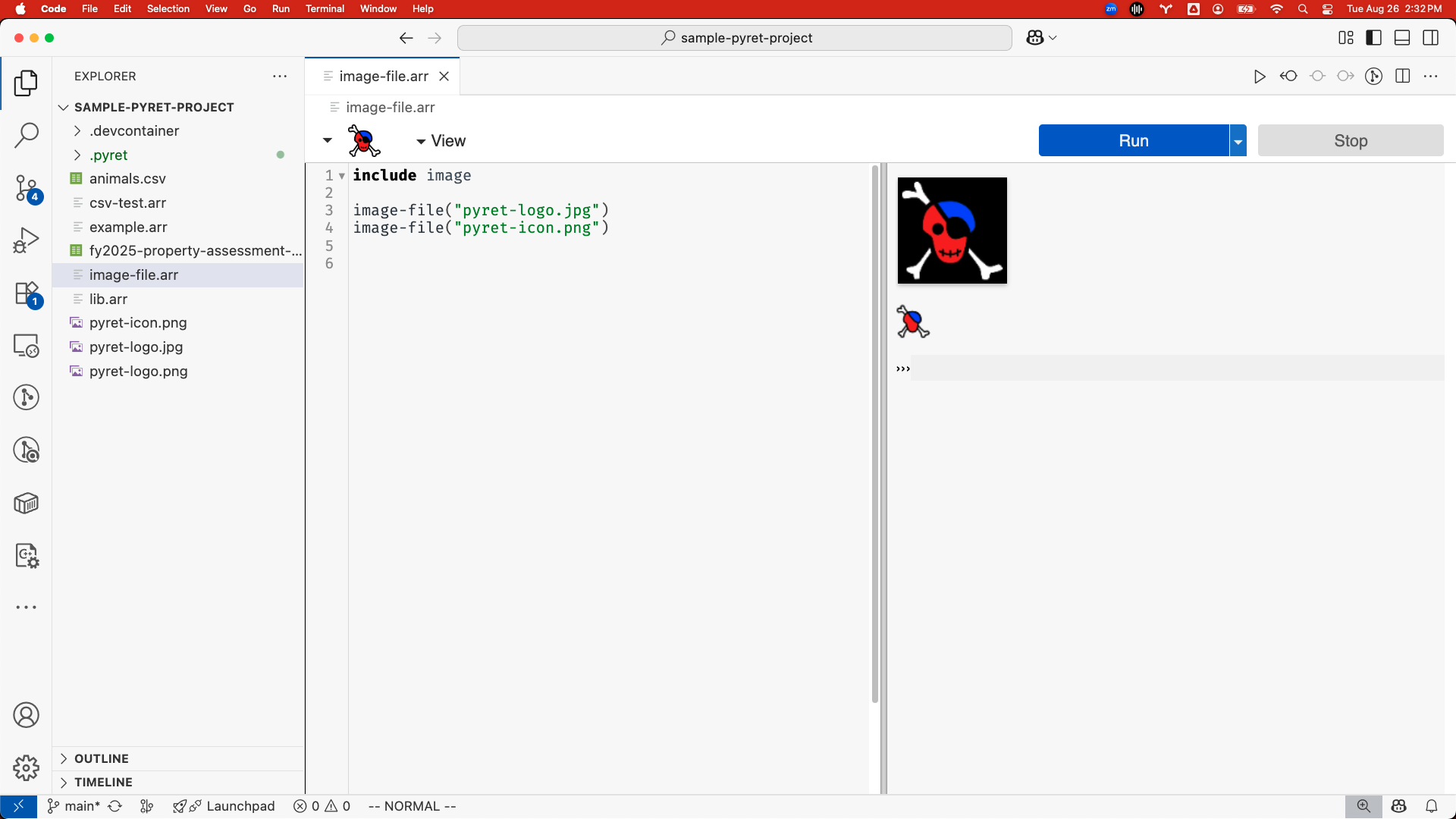
Task: Go back with the navigation arrow
Action: 406,38
